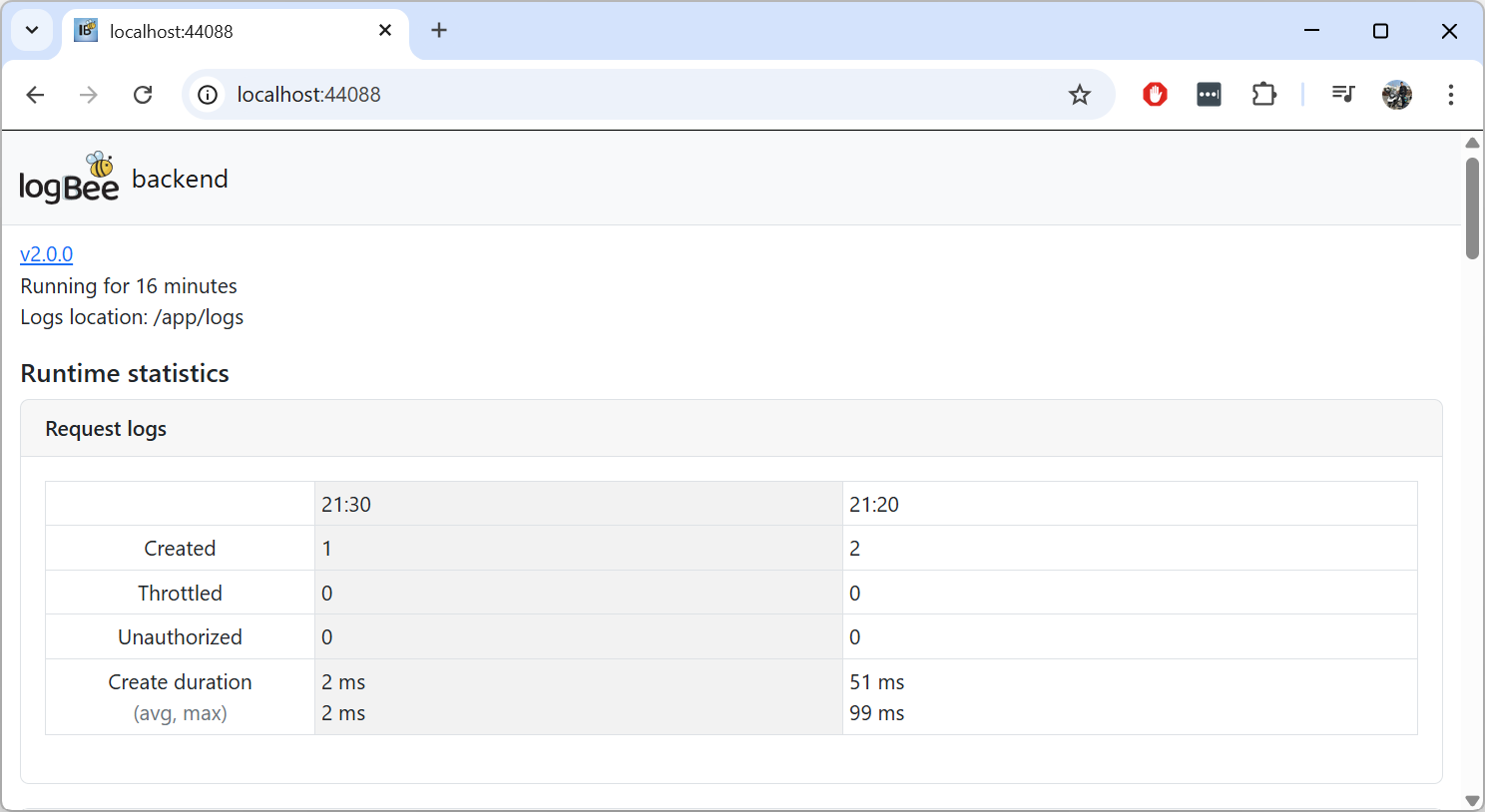
Task: View site information icon in address bar
Action: click(208, 95)
